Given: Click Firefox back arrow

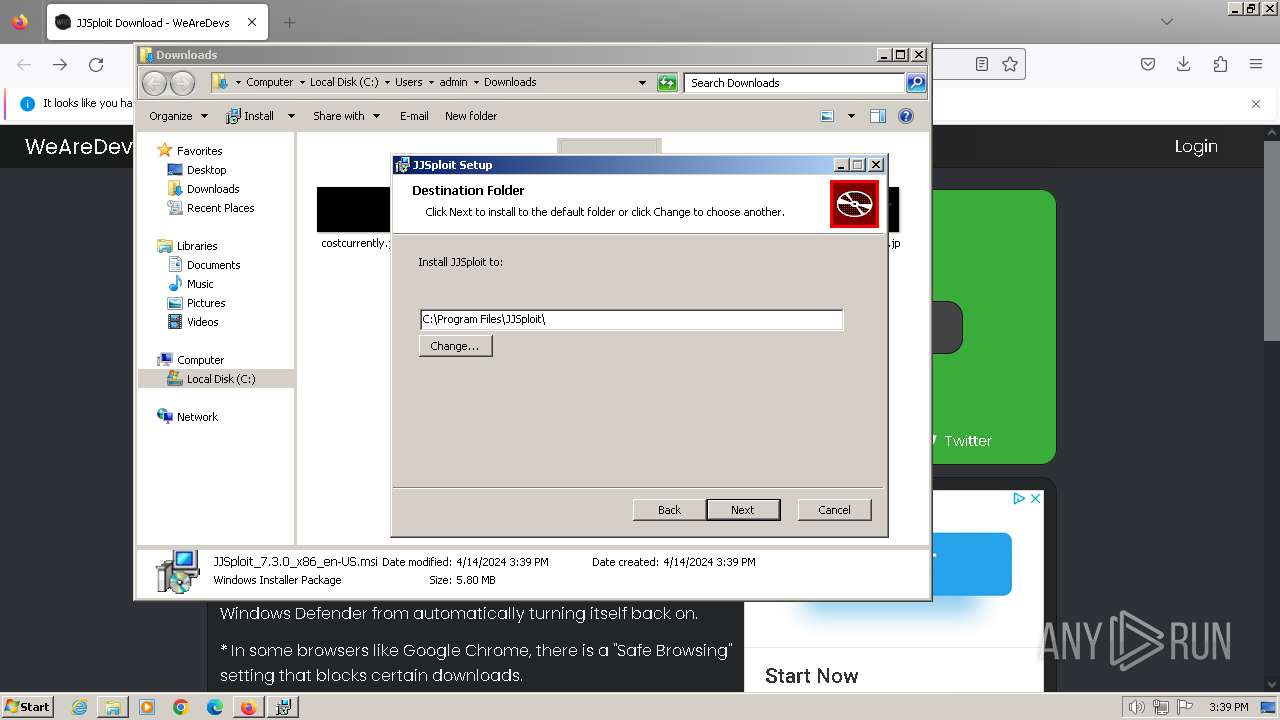Looking at the screenshot, I should click(24, 65).
